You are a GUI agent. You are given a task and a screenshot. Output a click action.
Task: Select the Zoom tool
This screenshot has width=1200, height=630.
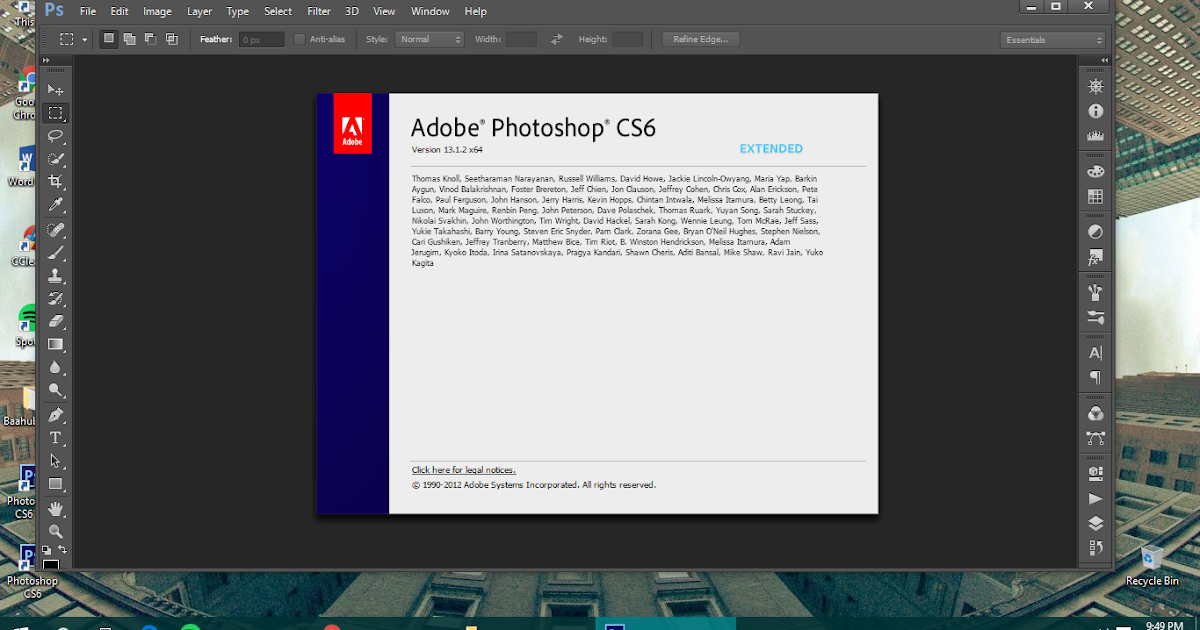[x=56, y=532]
